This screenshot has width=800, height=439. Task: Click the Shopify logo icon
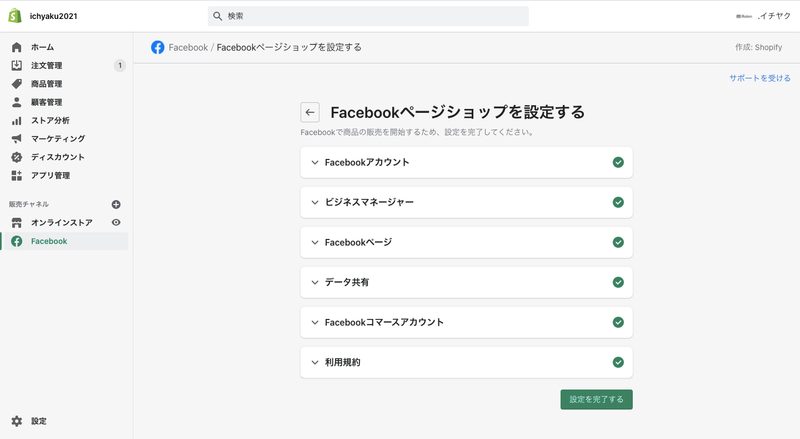pyautogui.click(x=15, y=16)
